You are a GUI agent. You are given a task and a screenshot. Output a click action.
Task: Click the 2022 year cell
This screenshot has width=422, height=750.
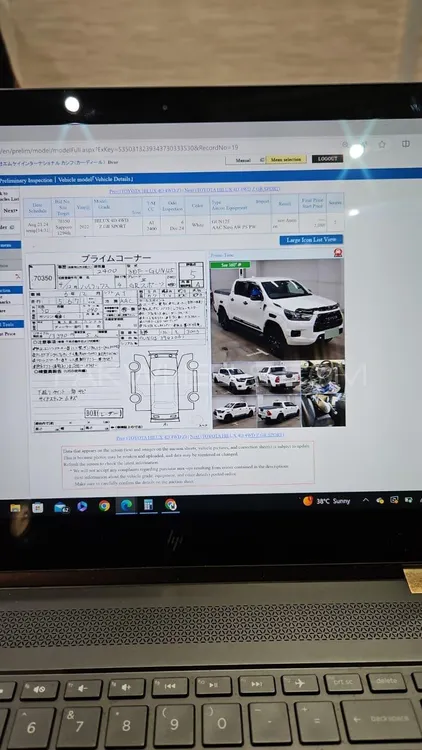point(82,226)
